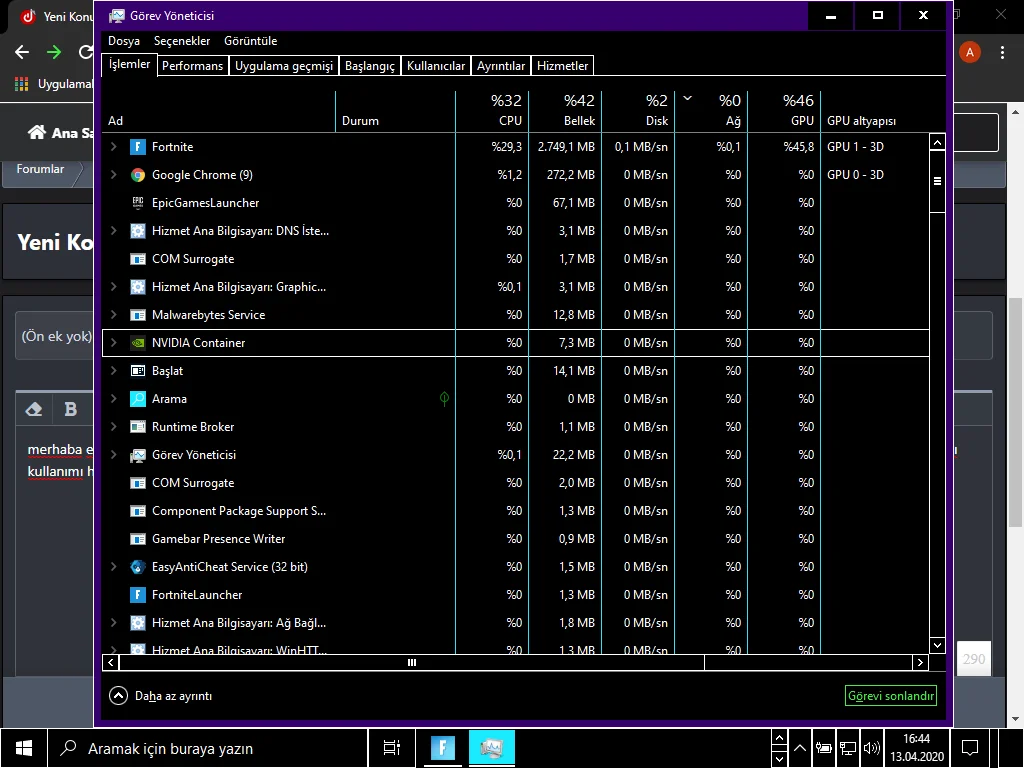Click the EasyAntiCheat Service shield icon
Screen dimensions: 1024x768
click(138, 567)
